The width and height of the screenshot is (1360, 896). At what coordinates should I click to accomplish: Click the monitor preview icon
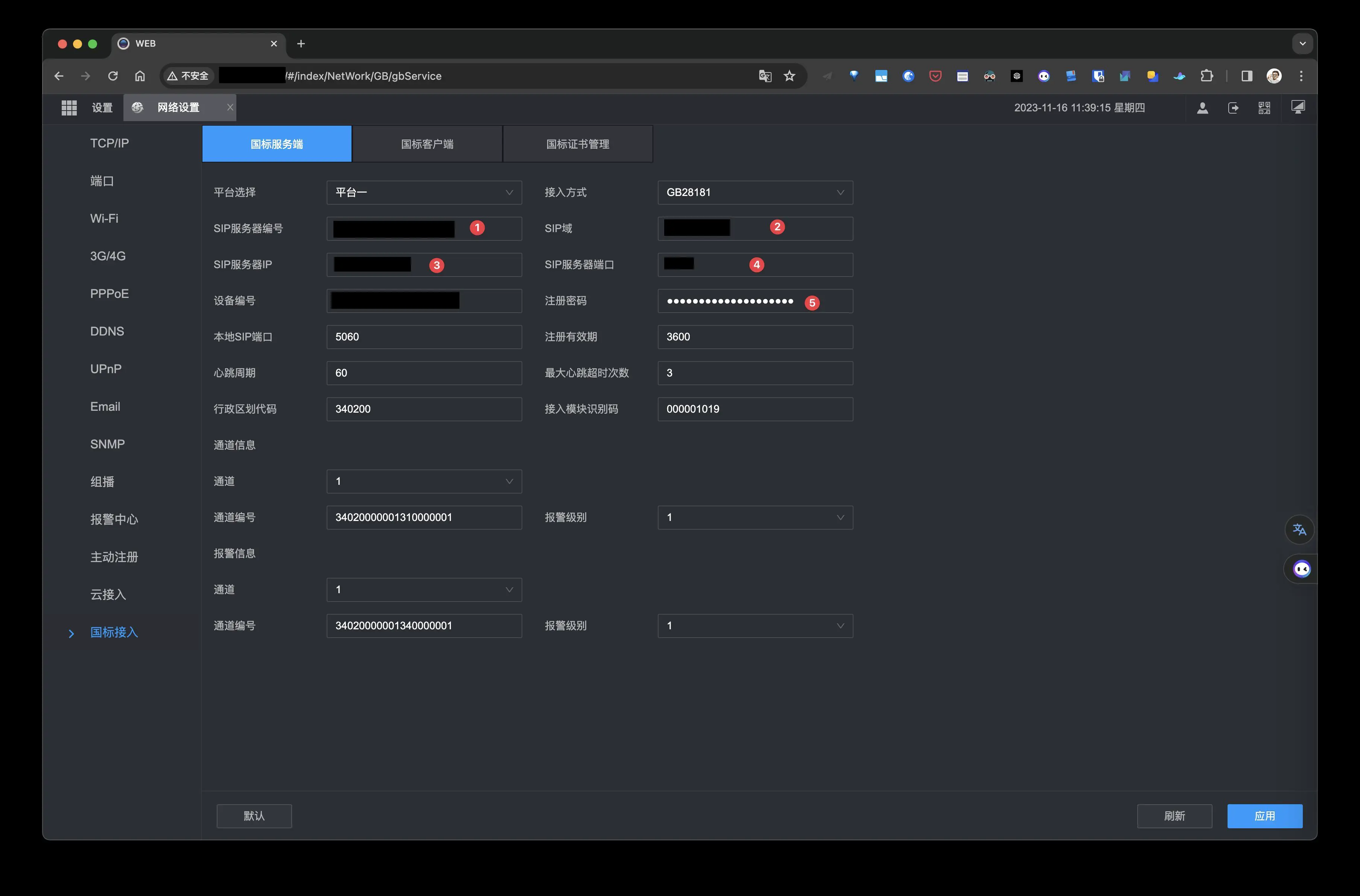click(x=1298, y=107)
